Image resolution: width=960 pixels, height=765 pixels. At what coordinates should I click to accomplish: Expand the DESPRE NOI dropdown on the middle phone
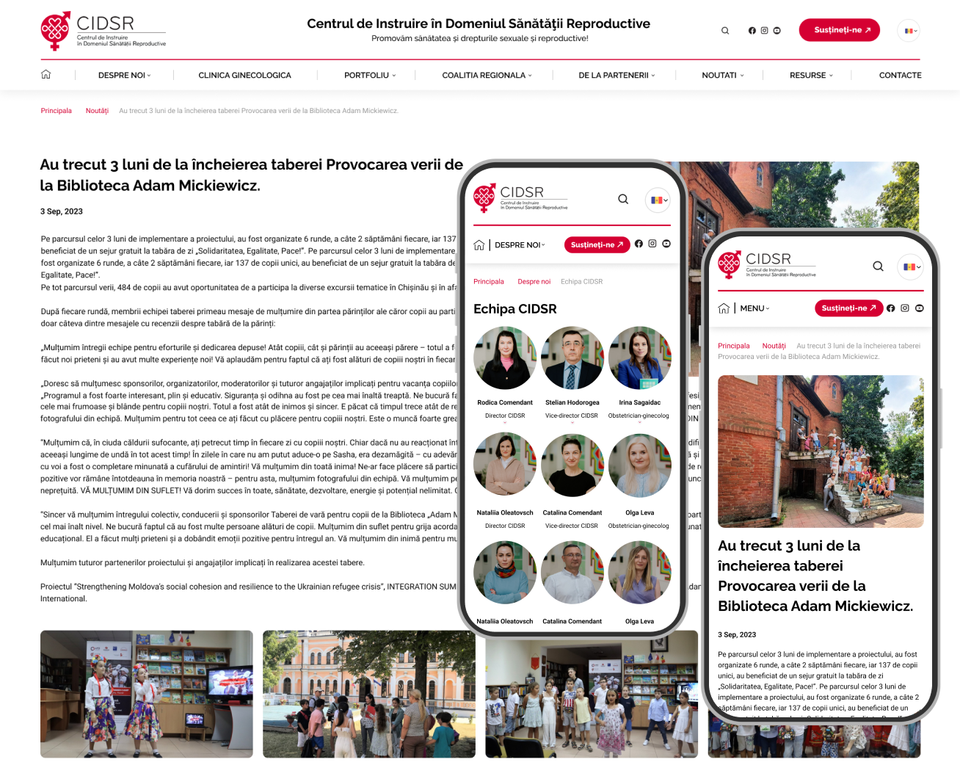(520, 245)
